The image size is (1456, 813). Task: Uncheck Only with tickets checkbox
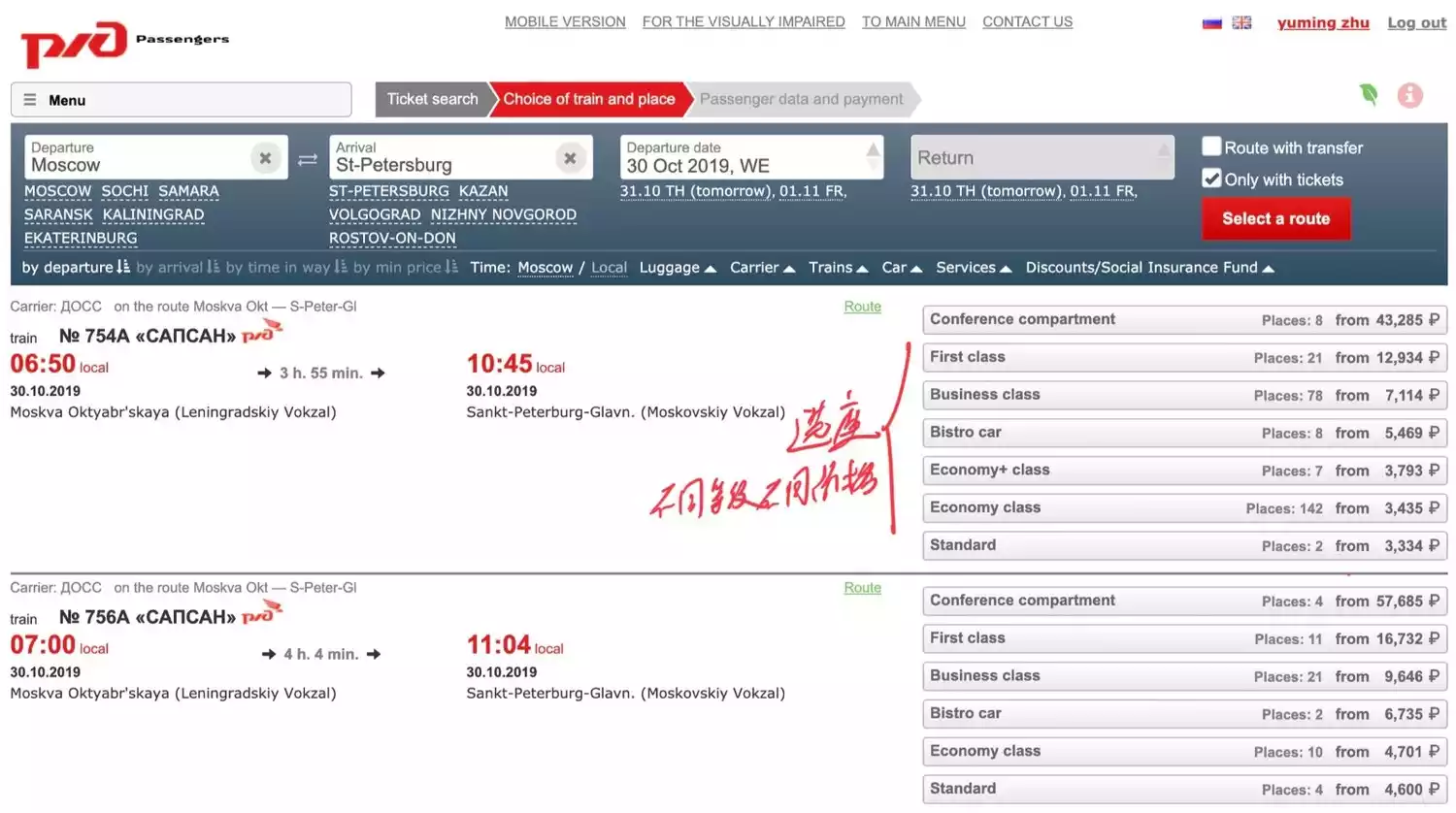tap(1211, 179)
